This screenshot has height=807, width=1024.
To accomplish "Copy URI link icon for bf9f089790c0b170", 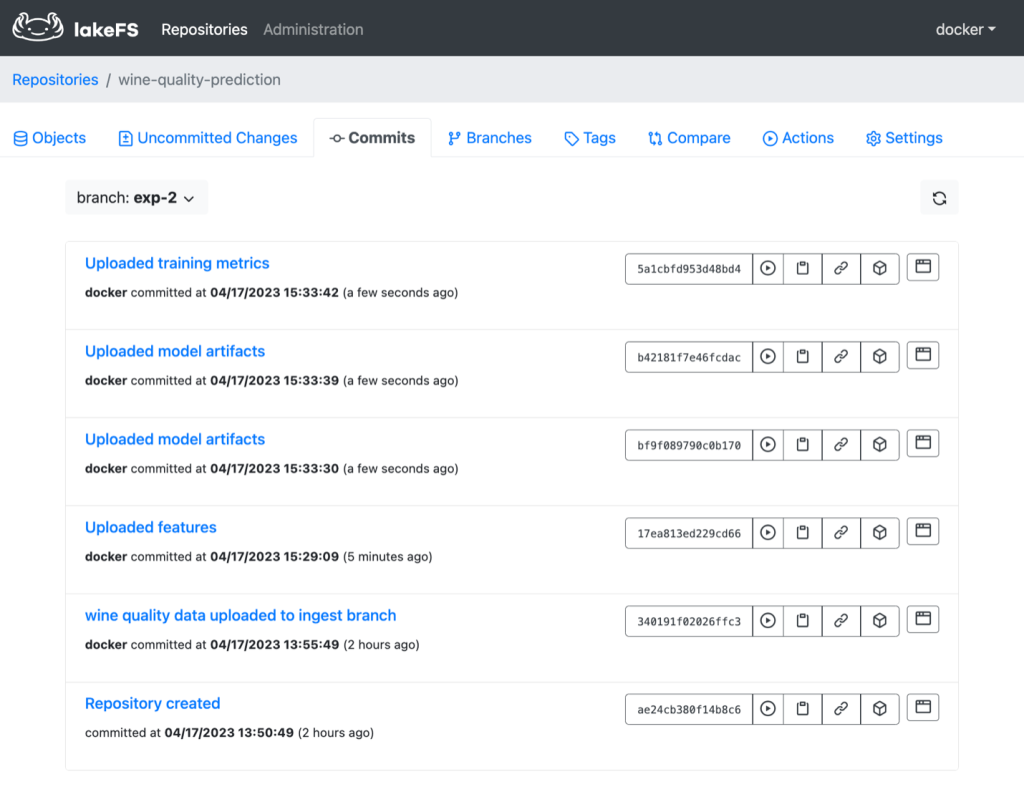I will pos(841,445).
